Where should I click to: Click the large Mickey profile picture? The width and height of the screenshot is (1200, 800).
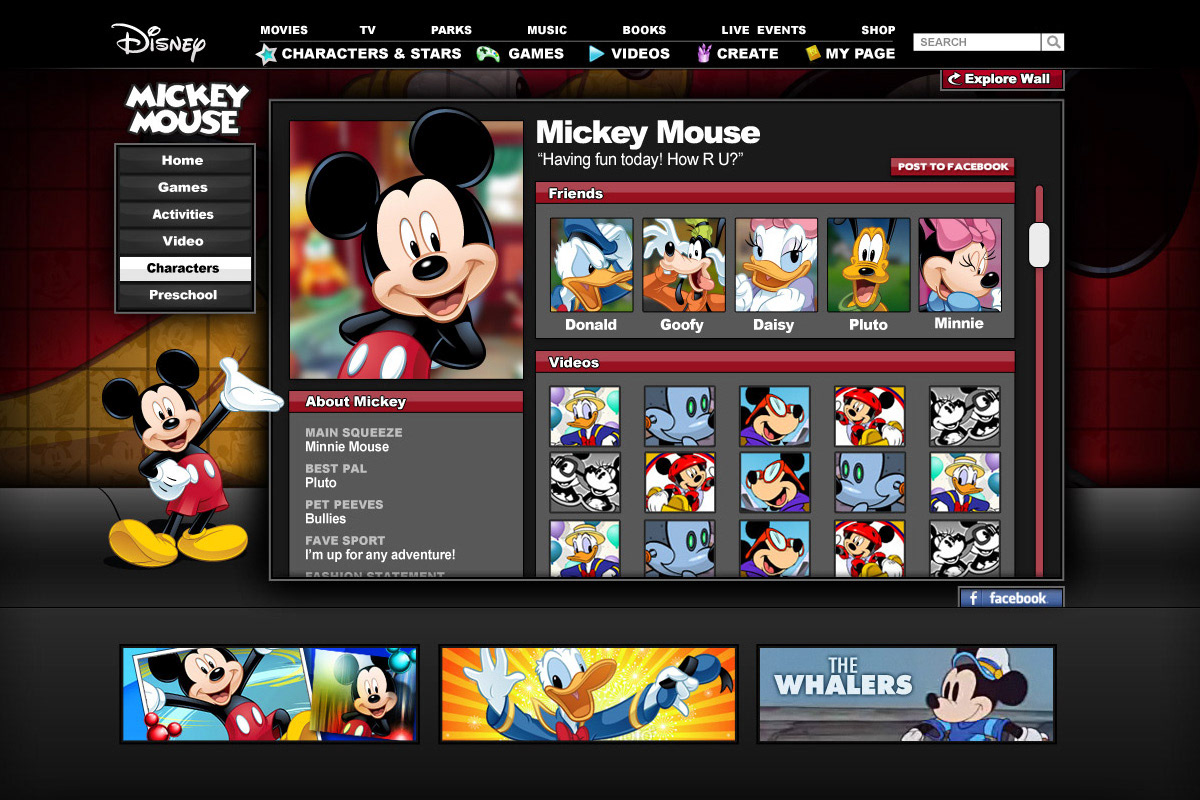point(406,250)
